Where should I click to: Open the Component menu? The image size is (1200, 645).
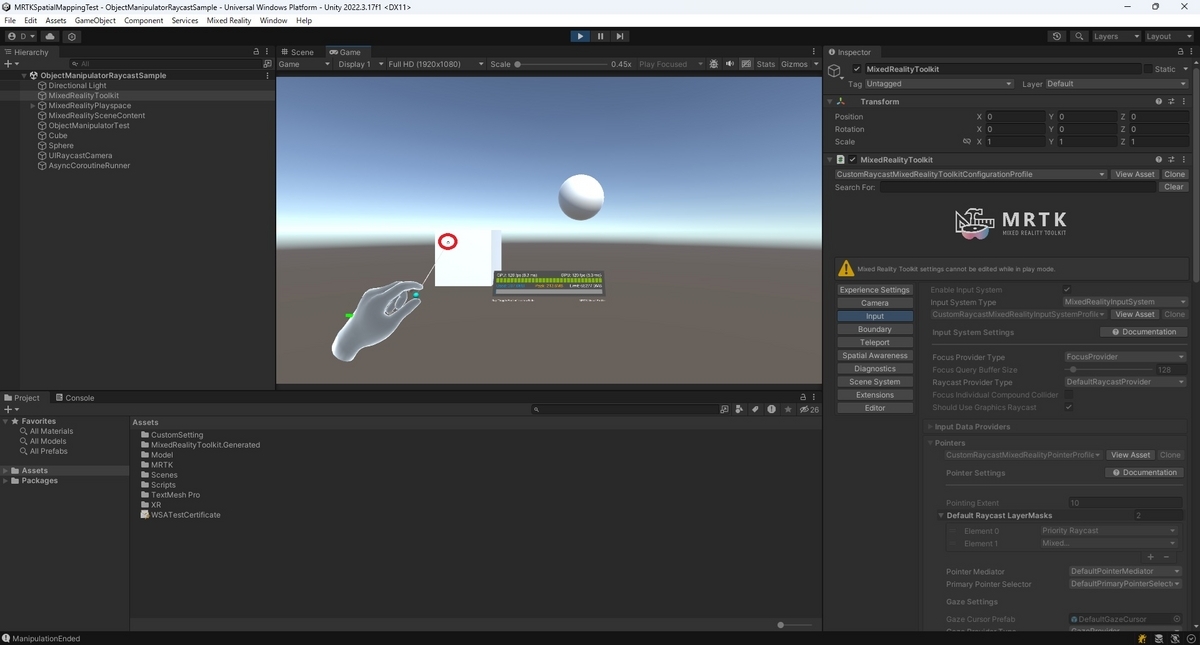tap(143, 20)
